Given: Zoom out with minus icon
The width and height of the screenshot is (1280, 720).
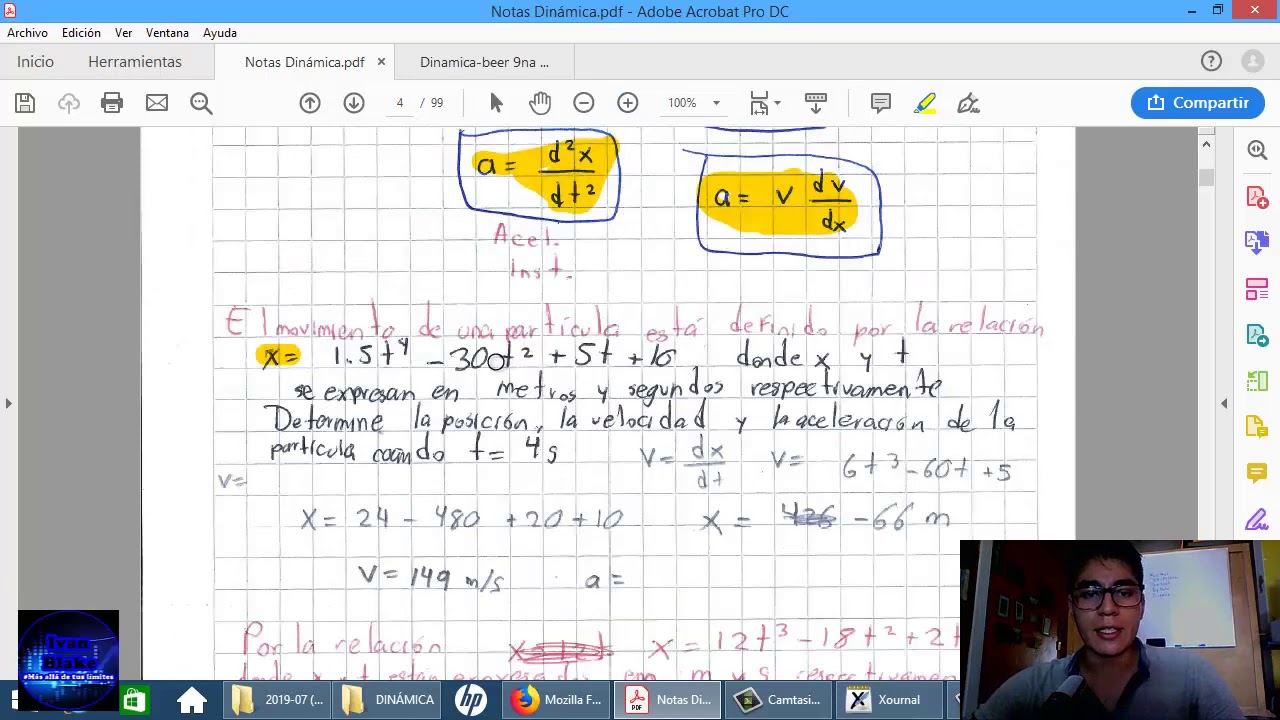Looking at the screenshot, I should (x=584, y=103).
